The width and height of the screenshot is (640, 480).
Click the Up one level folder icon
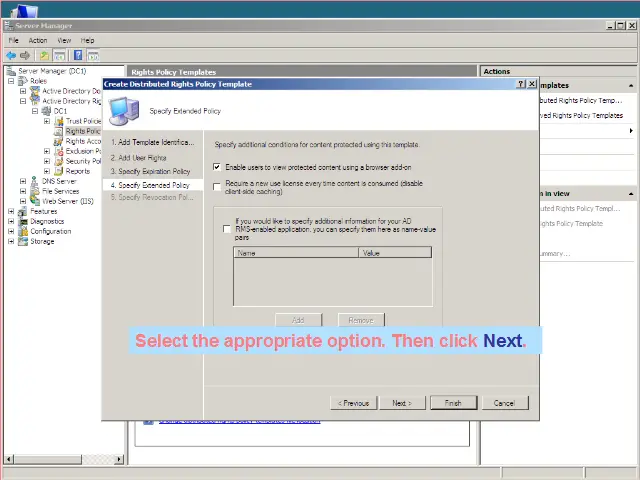(x=44, y=56)
